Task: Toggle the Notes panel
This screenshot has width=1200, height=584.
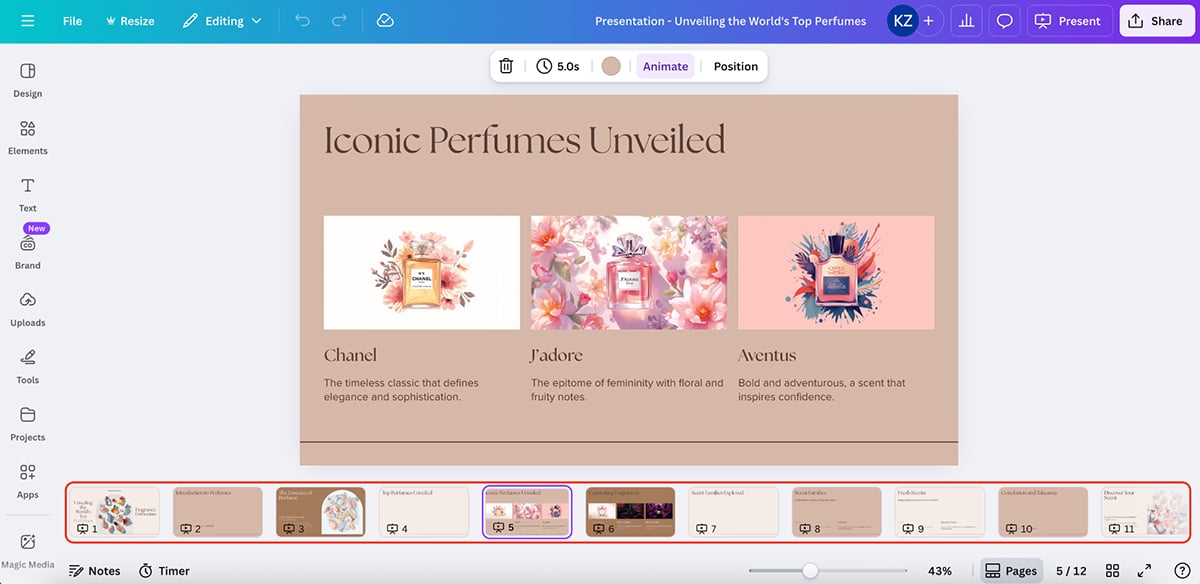Action: (95, 570)
